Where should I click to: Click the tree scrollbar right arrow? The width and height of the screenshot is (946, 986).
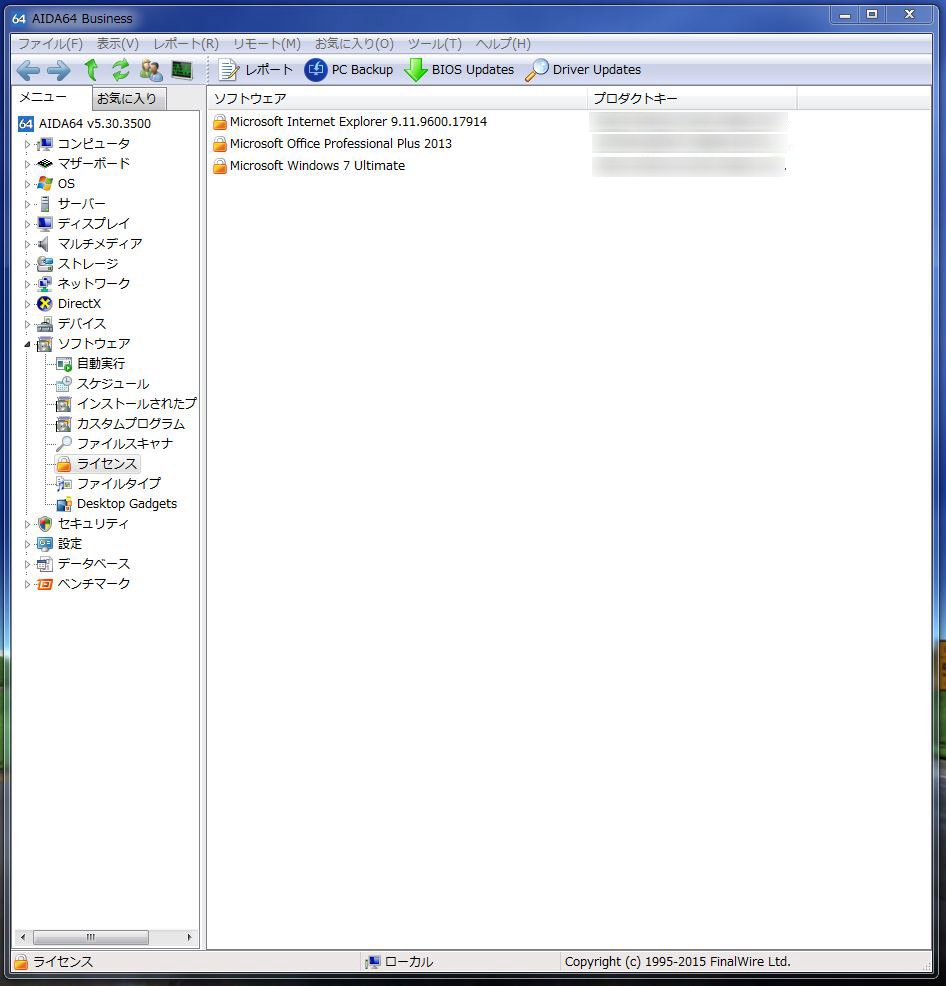[189, 937]
